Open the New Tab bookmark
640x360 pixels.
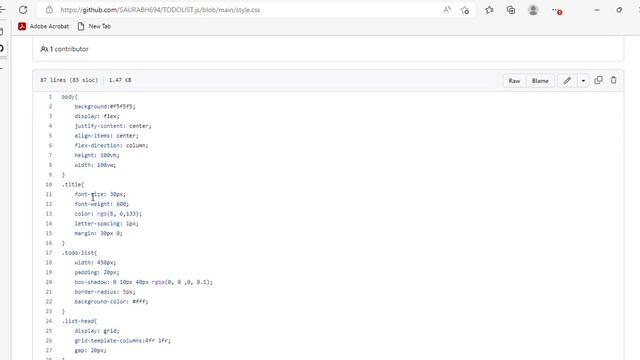[x=94, y=26]
